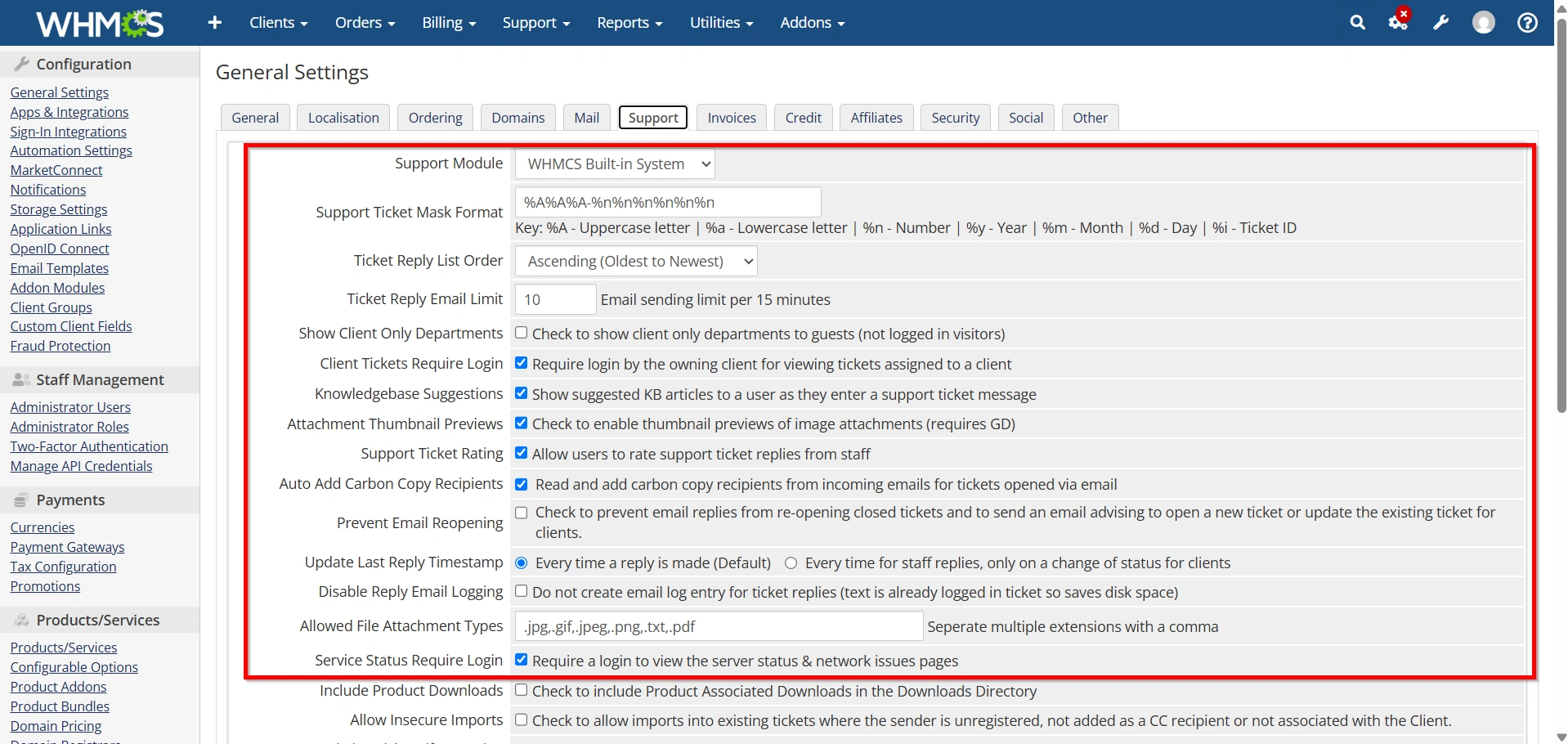Open the automation status gears icon
1568x744 pixels.
click(1399, 20)
